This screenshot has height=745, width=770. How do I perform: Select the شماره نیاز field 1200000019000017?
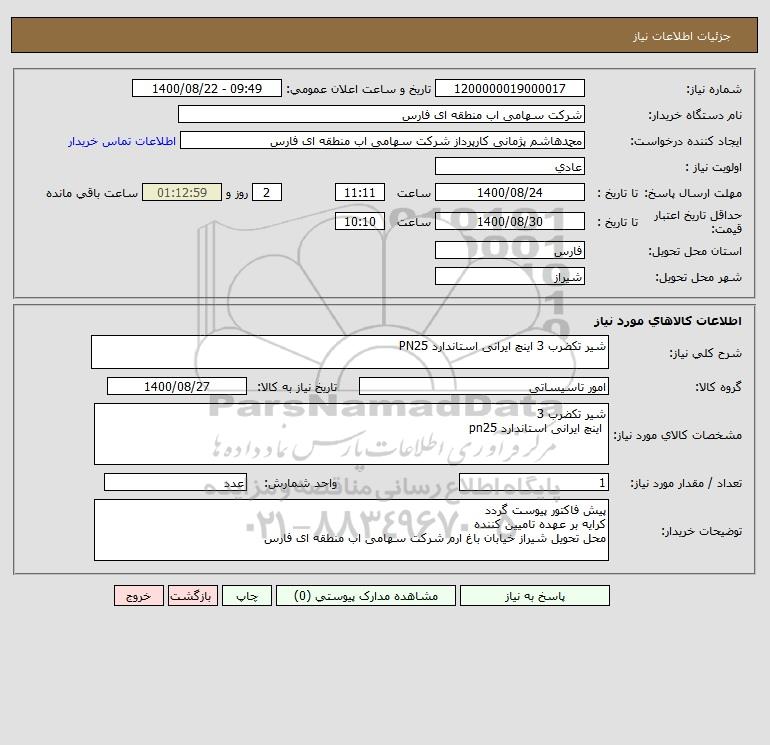click(510, 88)
